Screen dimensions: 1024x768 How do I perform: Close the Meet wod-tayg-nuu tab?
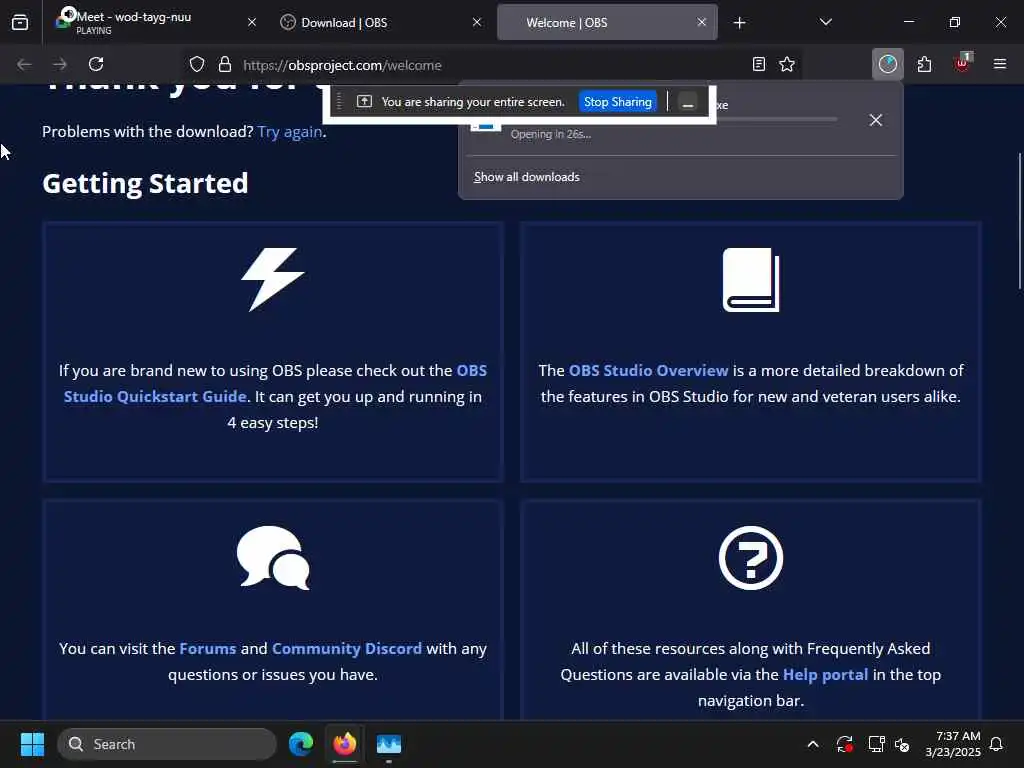click(x=252, y=23)
